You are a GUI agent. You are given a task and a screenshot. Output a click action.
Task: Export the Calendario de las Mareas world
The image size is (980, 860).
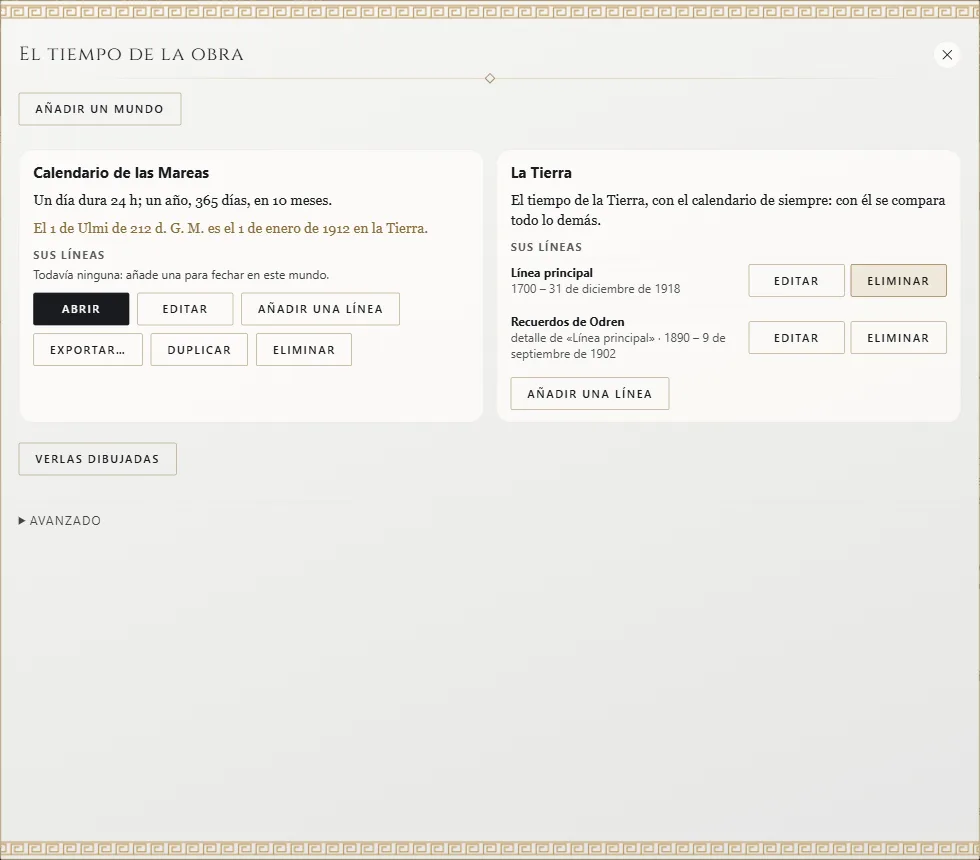click(88, 349)
